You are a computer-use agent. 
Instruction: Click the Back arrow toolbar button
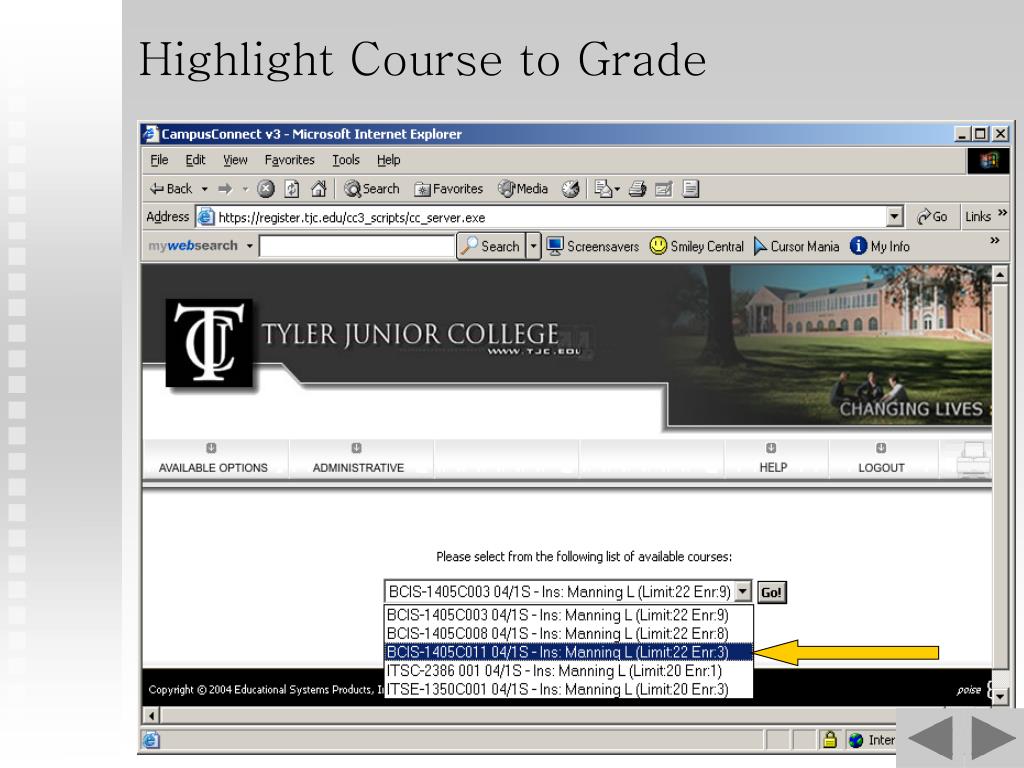pyautogui.click(x=170, y=189)
